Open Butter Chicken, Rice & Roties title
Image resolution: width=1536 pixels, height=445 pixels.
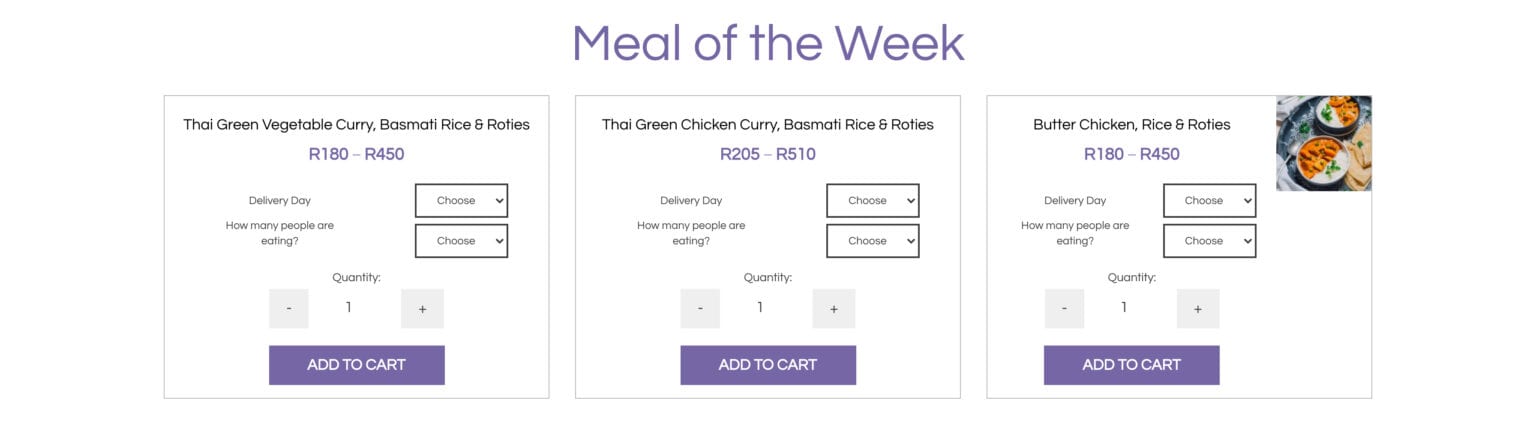pos(1132,125)
